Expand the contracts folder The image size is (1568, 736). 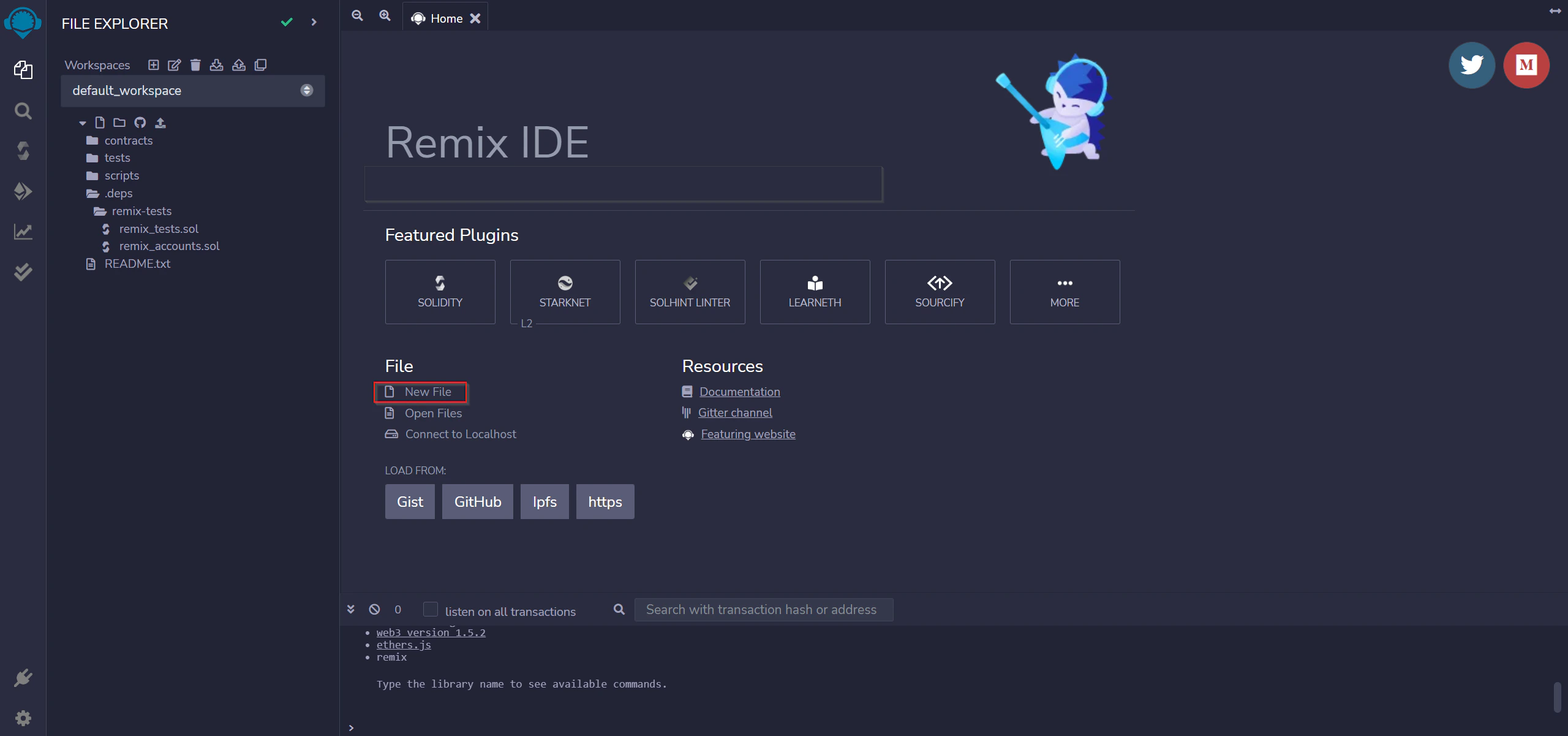point(128,141)
